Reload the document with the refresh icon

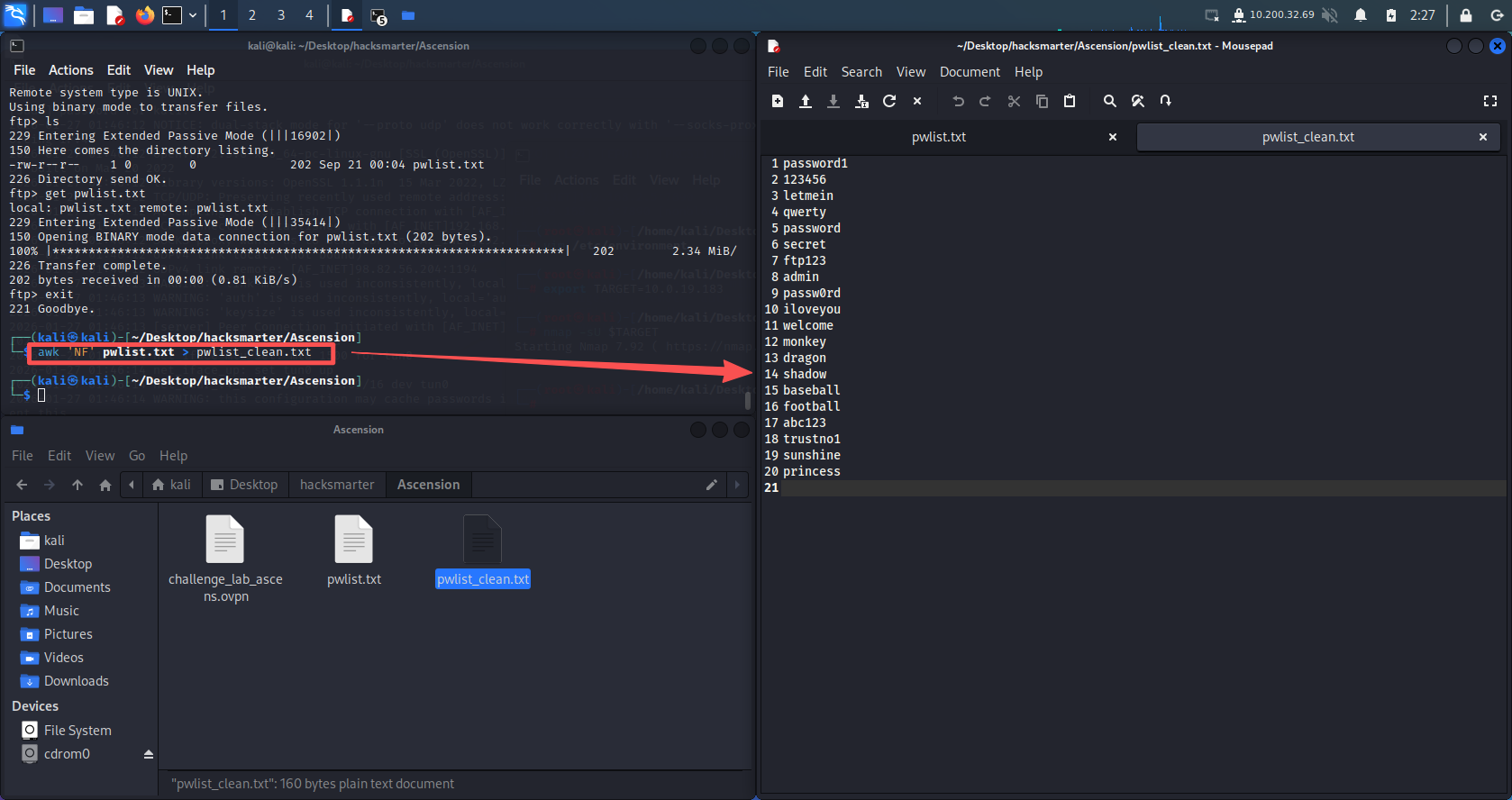coord(889,101)
